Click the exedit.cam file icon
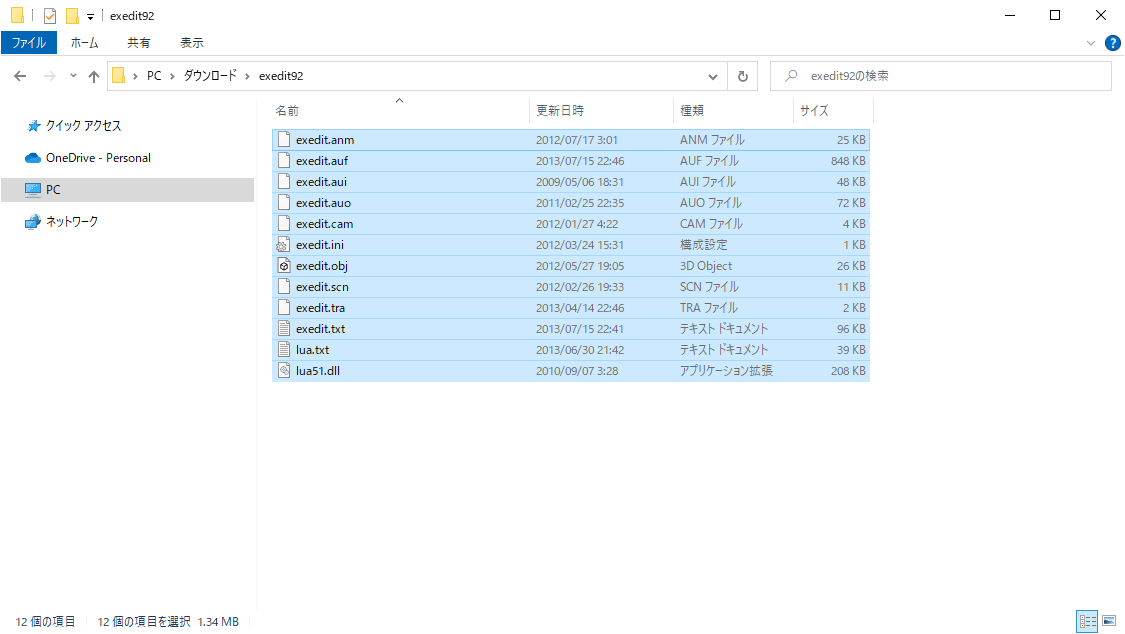Screen dimensions: 1125x634 284,223
